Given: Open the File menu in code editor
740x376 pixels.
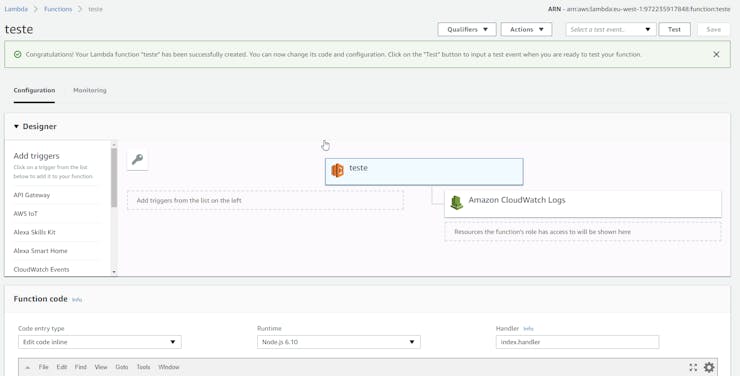Looking at the screenshot, I should tap(43, 367).
